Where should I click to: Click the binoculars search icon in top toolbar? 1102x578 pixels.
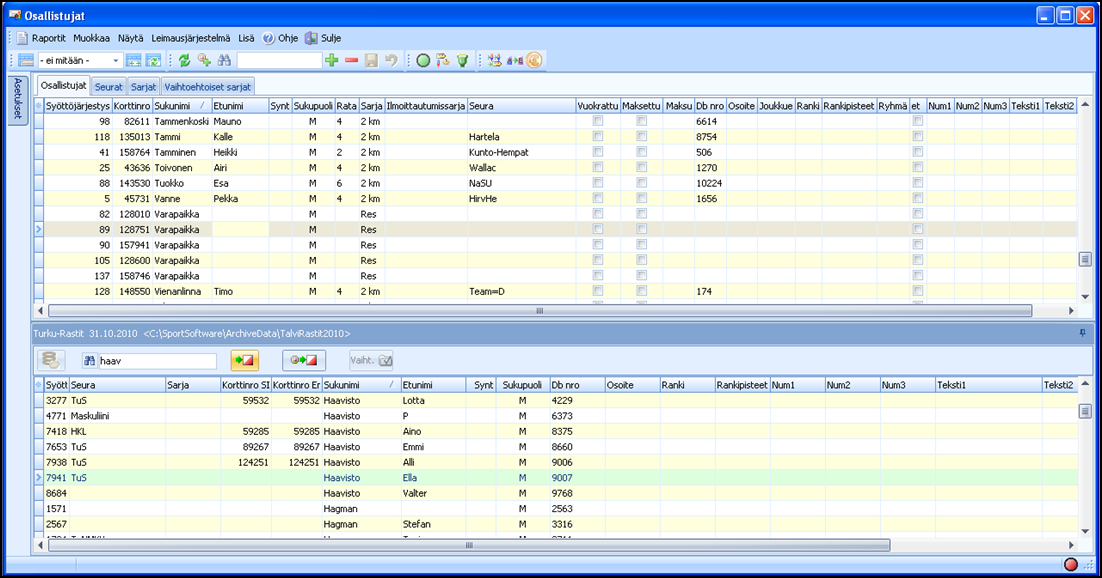(224, 60)
